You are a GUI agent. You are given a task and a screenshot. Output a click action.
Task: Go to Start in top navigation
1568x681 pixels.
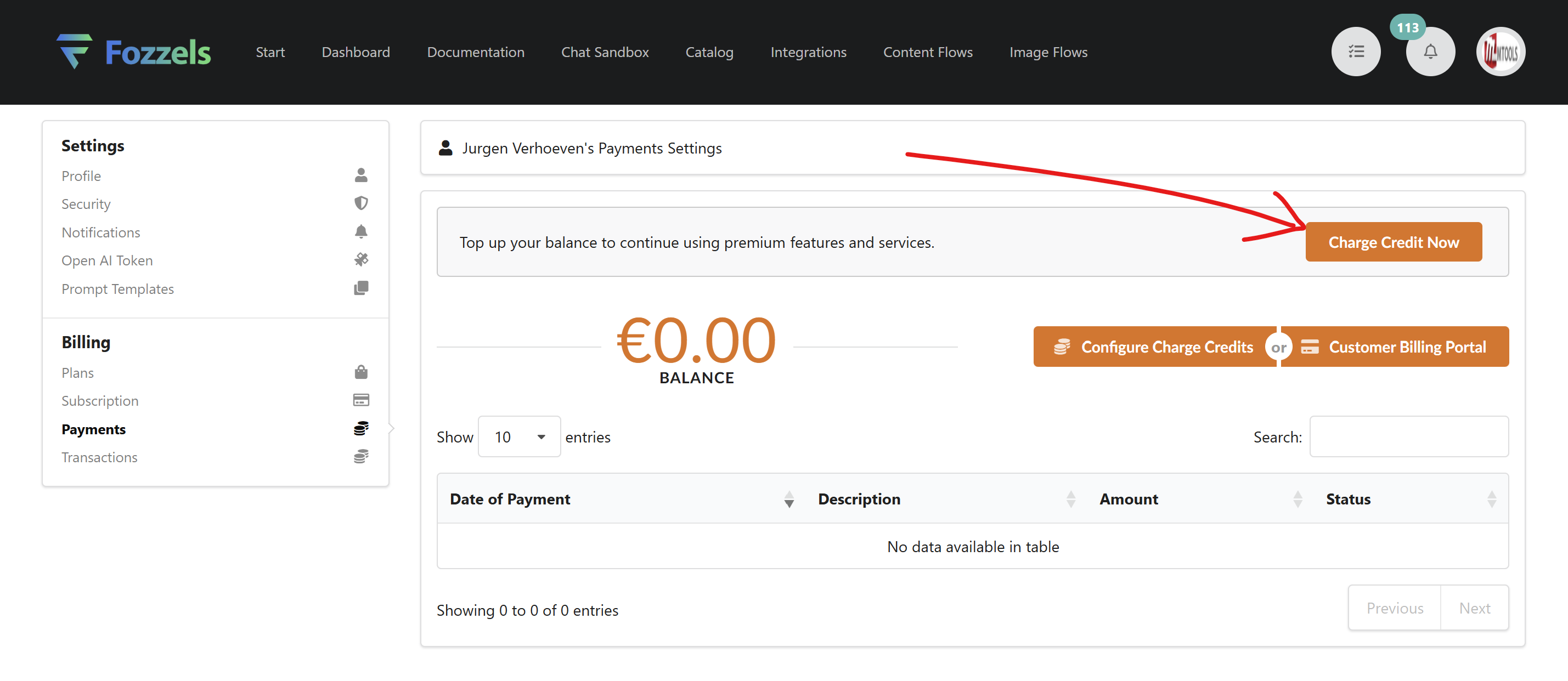point(270,52)
